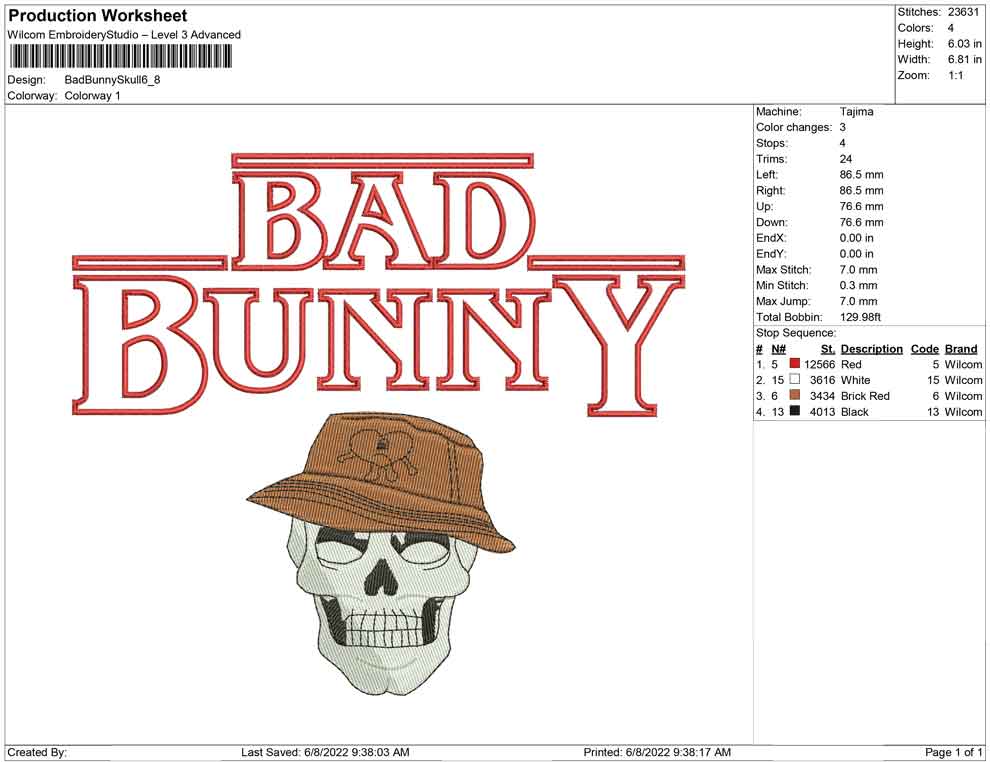The width and height of the screenshot is (990, 762).
Task: Click the 'EndY:' label
Action: tap(771, 254)
